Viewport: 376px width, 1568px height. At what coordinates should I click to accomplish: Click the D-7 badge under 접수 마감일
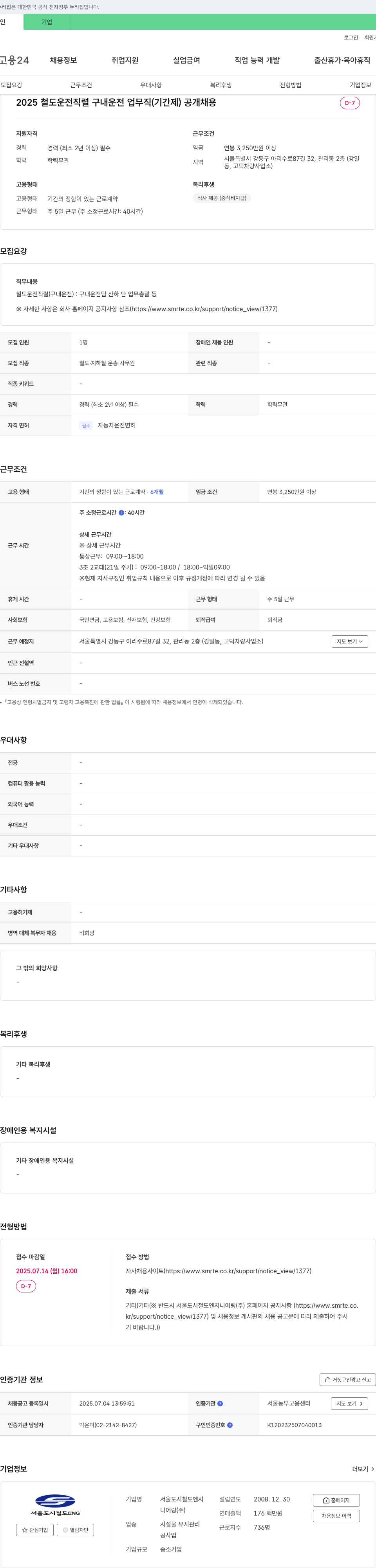click(x=25, y=1286)
